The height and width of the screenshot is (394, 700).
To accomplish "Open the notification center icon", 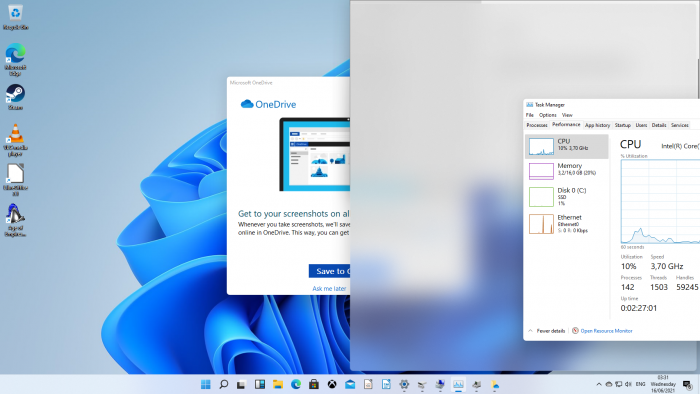I will (687, 384).
